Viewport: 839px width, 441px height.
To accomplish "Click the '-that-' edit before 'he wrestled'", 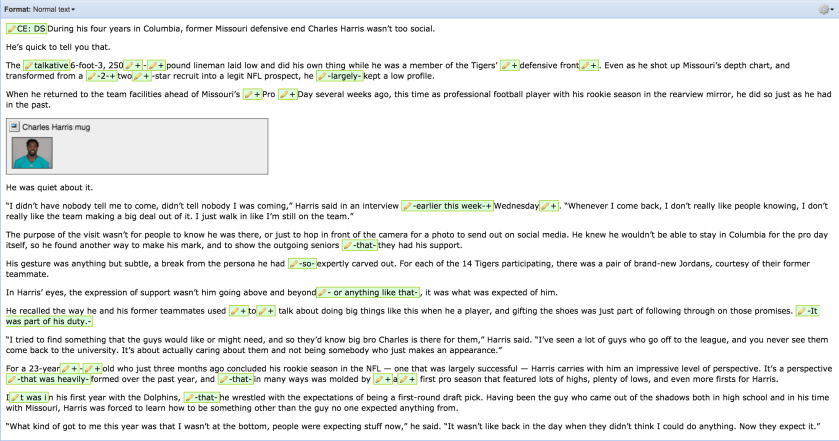I will (x=202, y=397).
